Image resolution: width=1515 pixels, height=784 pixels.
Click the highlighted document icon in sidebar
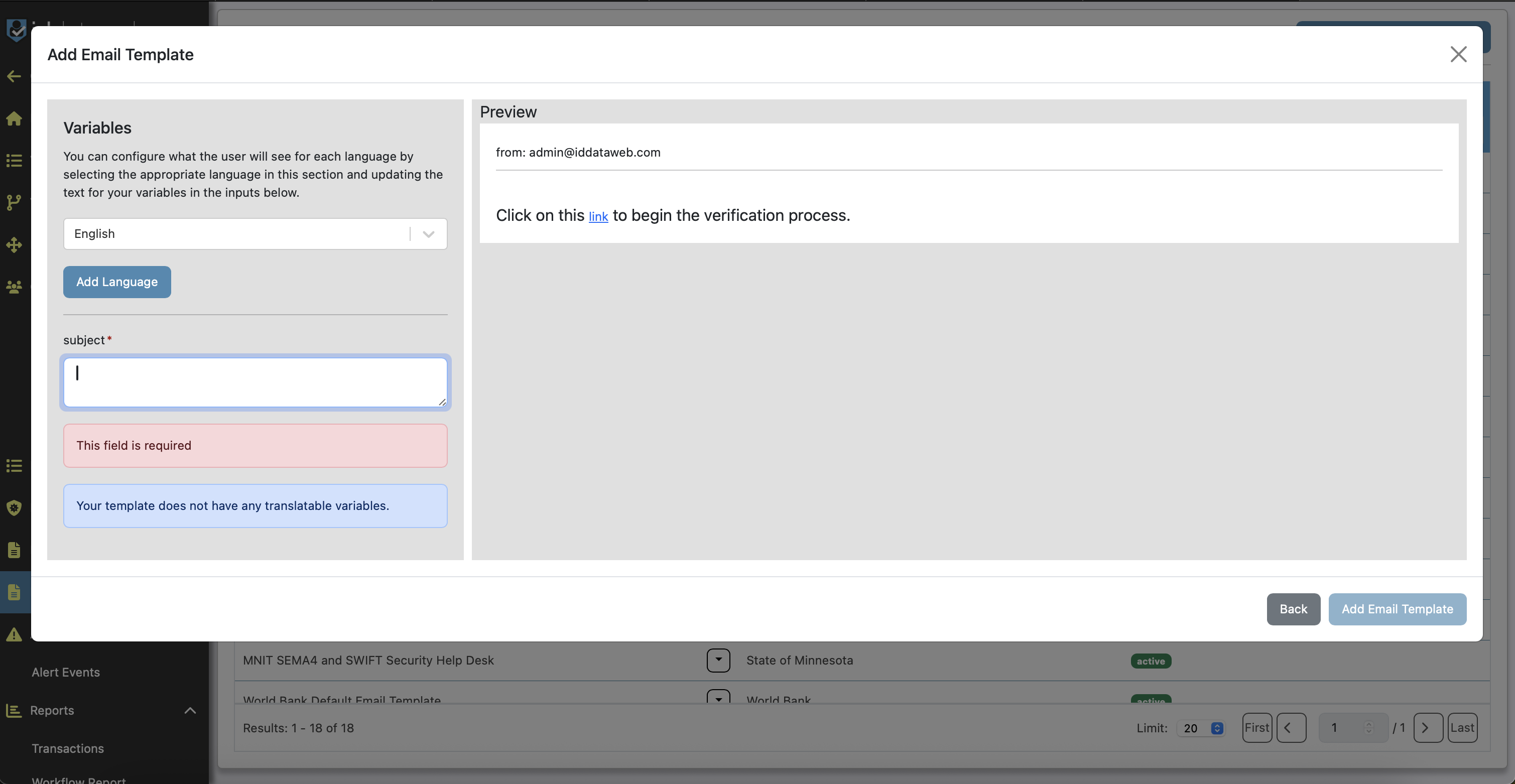coord(14,592)
